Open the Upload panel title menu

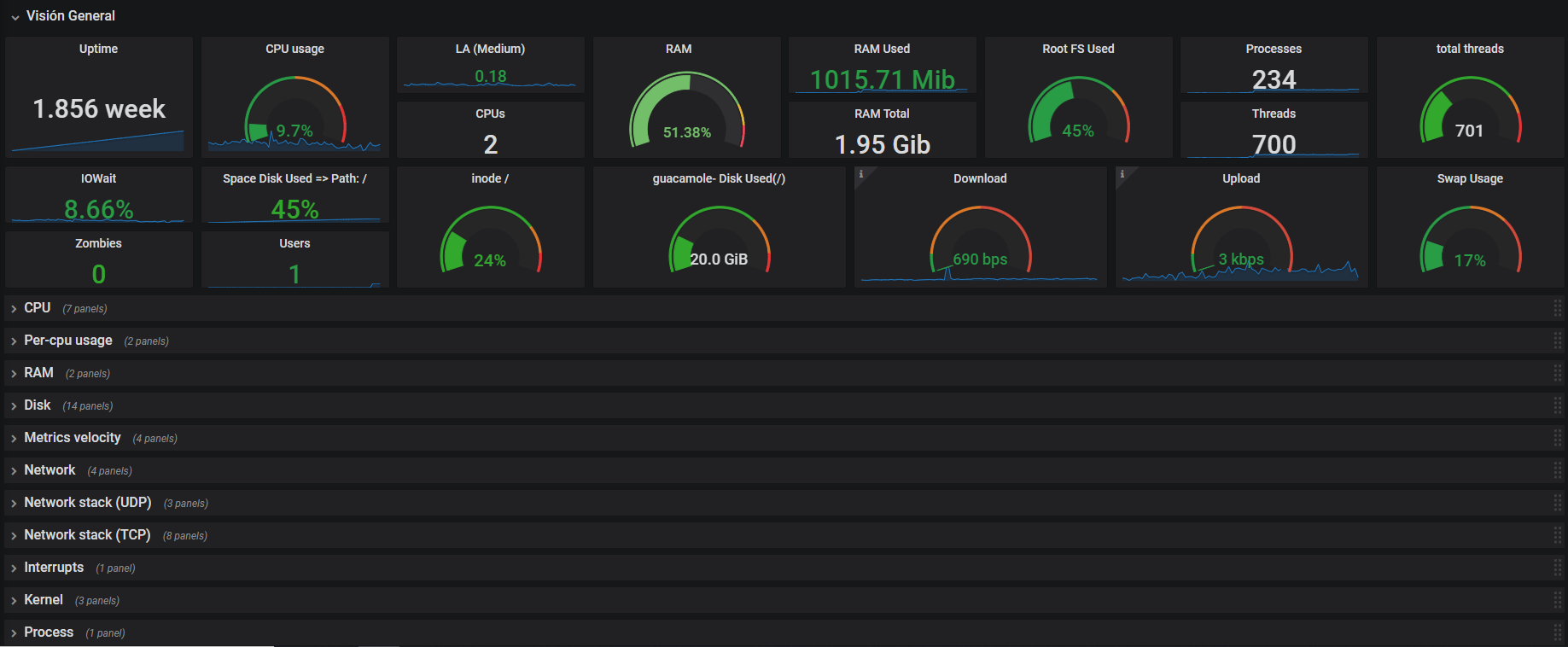(x=1241, y=178)
